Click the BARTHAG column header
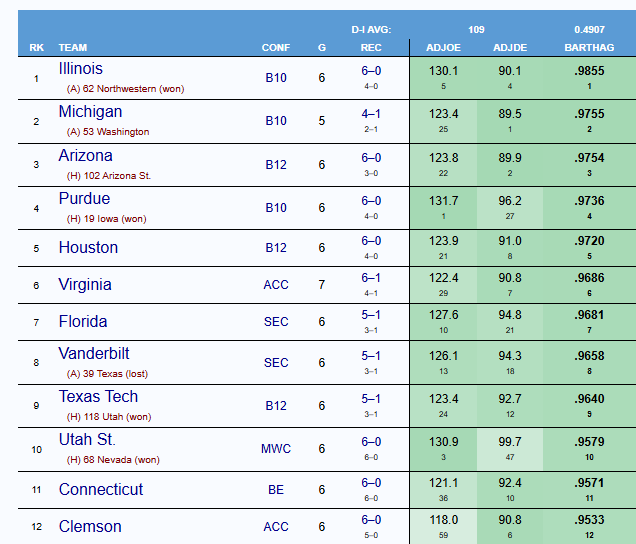This screenshot has height=544, width=636. click(x=589, y=47)
